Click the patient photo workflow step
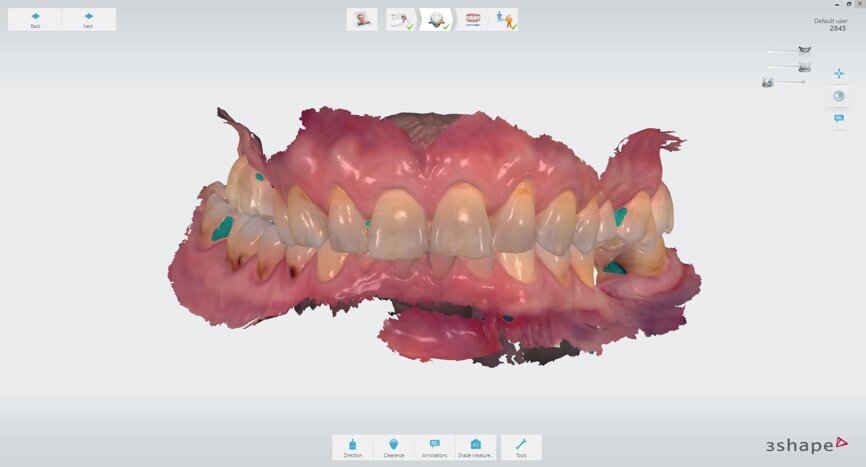Viewport: 866px width, 467px height. 361,19
